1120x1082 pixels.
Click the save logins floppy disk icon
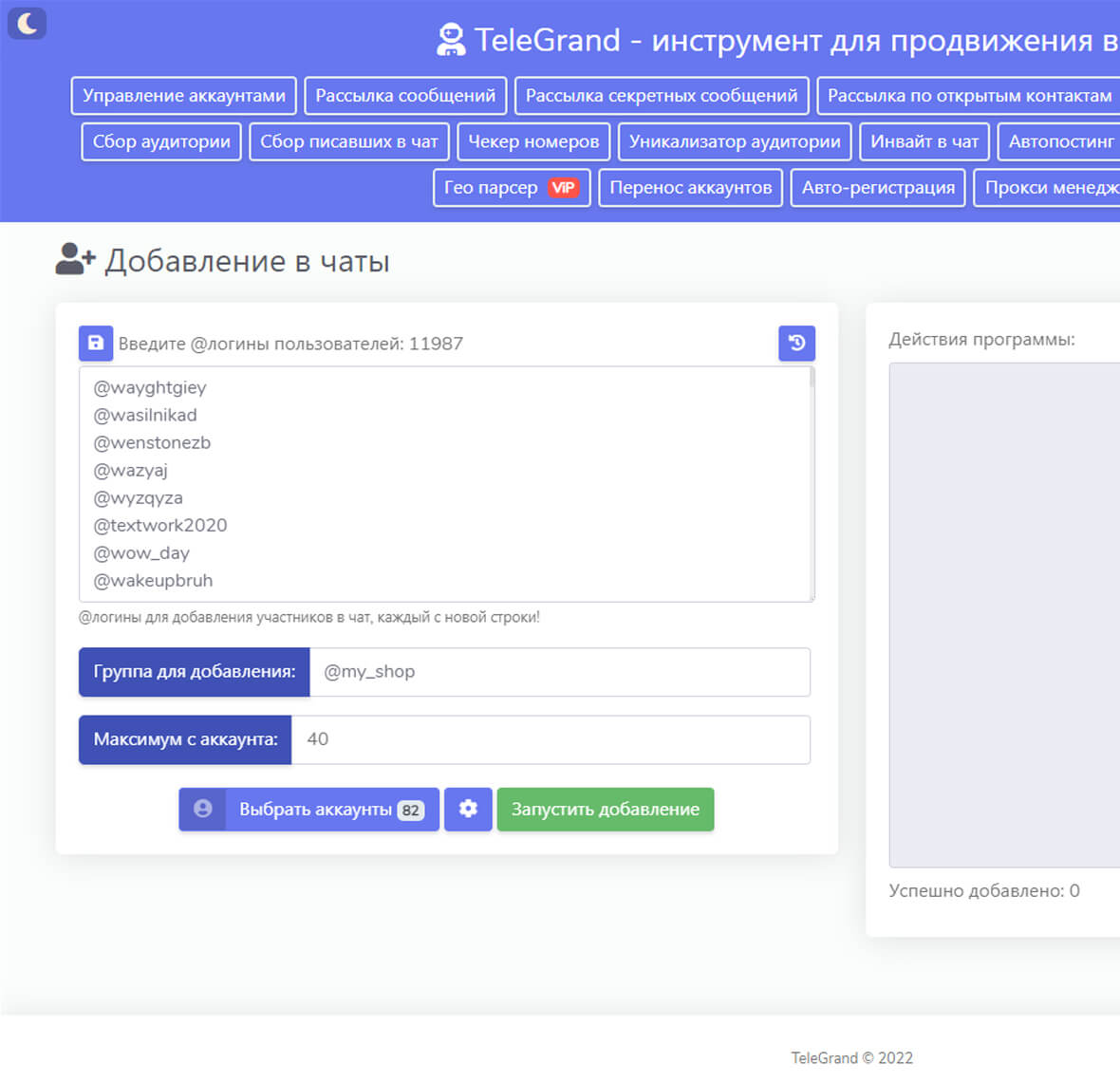(96, 343)
